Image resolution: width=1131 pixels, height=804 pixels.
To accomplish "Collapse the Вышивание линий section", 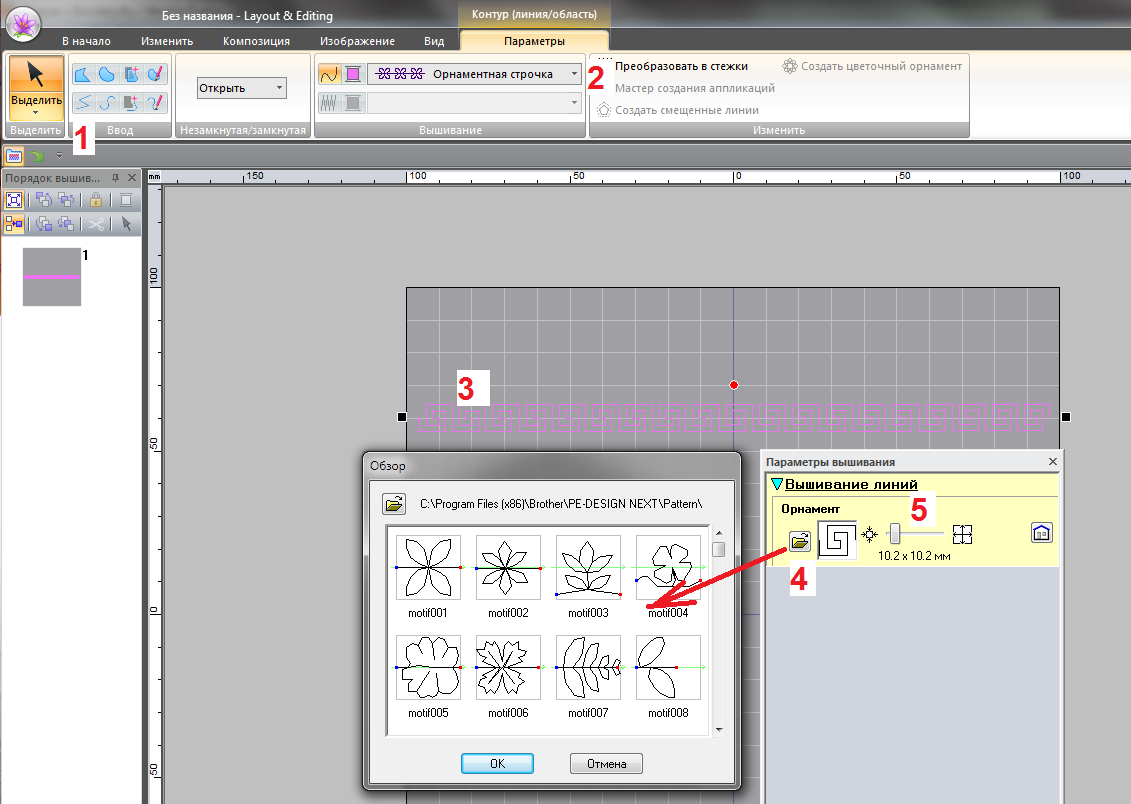I will click(x=777, y=485).
